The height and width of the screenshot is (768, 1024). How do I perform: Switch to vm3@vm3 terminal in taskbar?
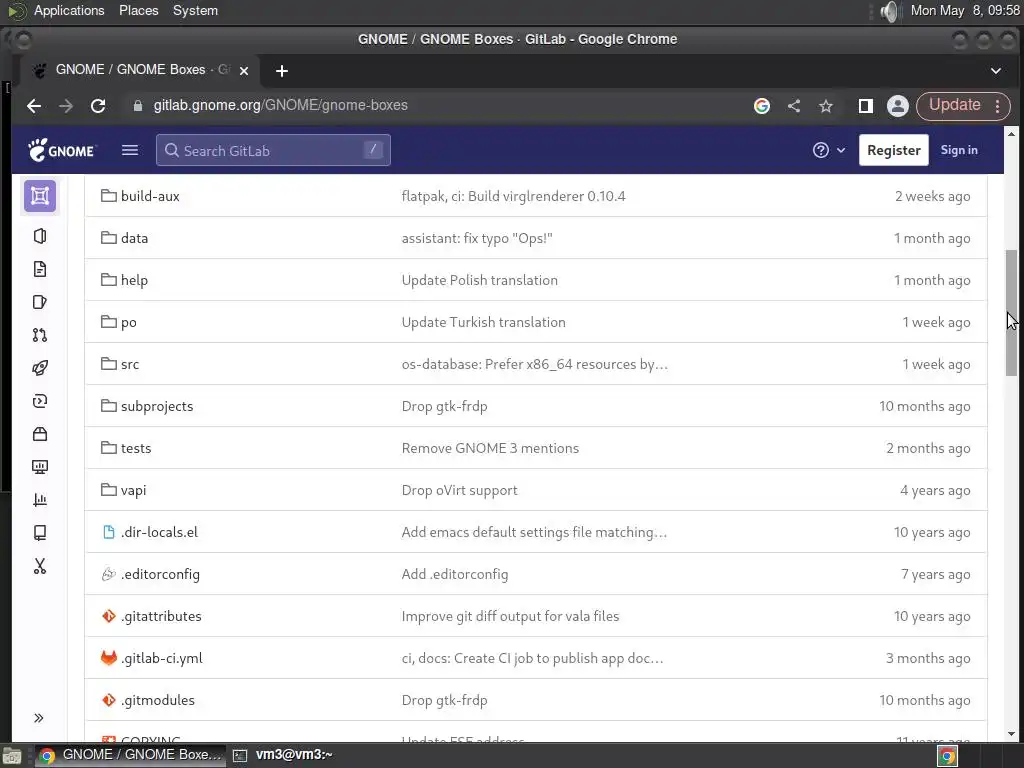click(x=283, y=755)
